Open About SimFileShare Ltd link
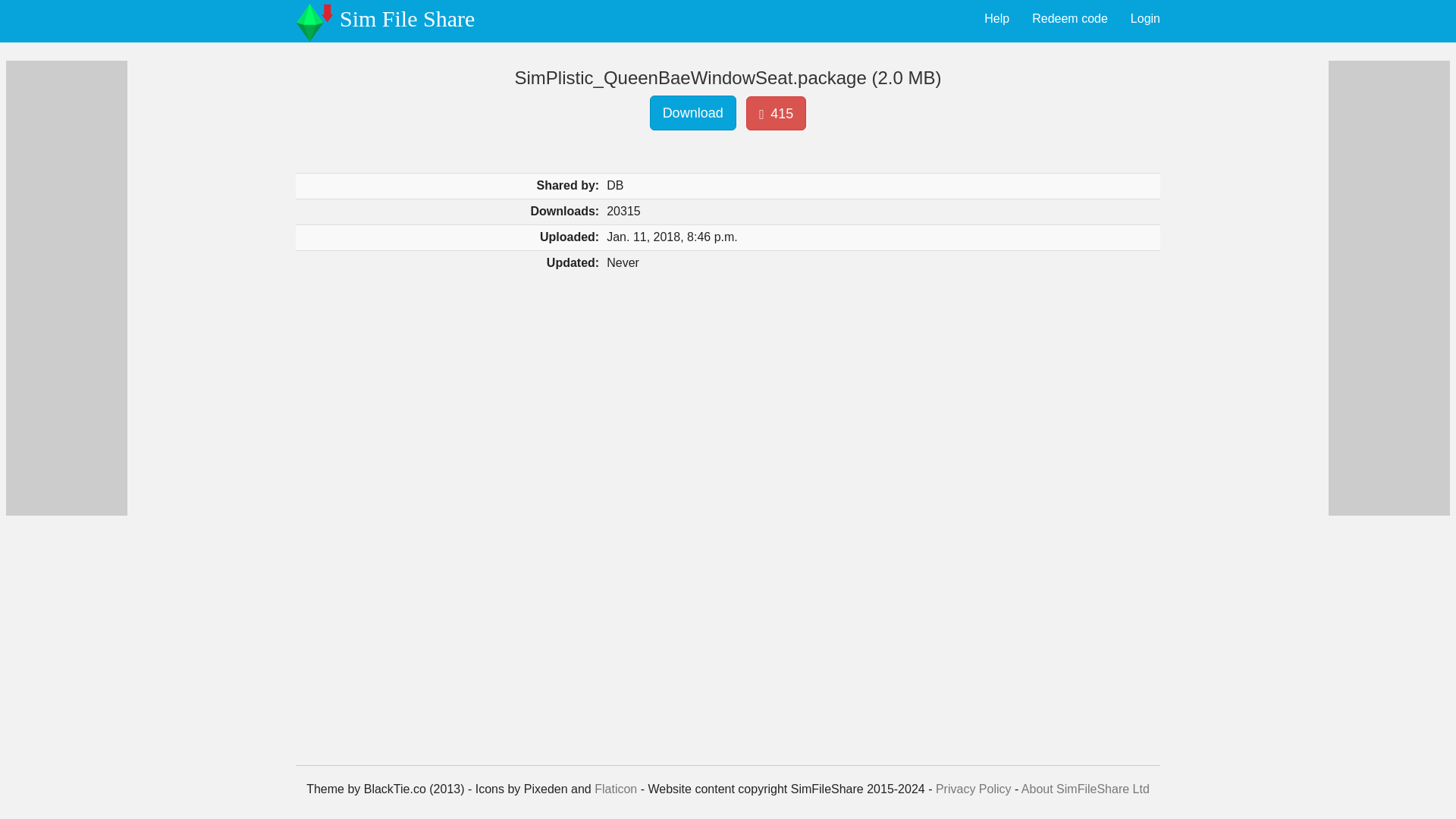Image resolution: width=1456 pixels, height=819 pixels. coord(1085,789)
